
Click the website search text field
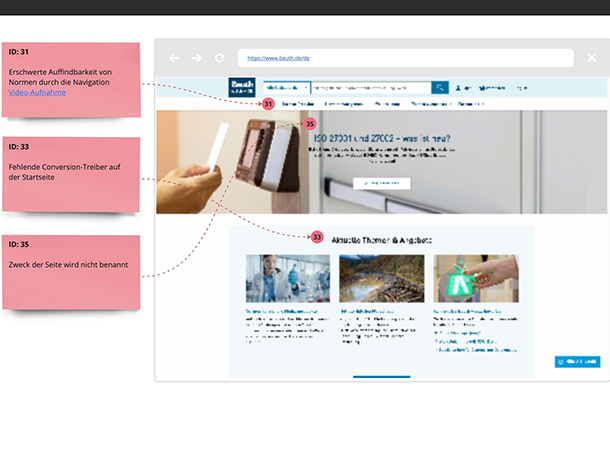click(370, 88)
